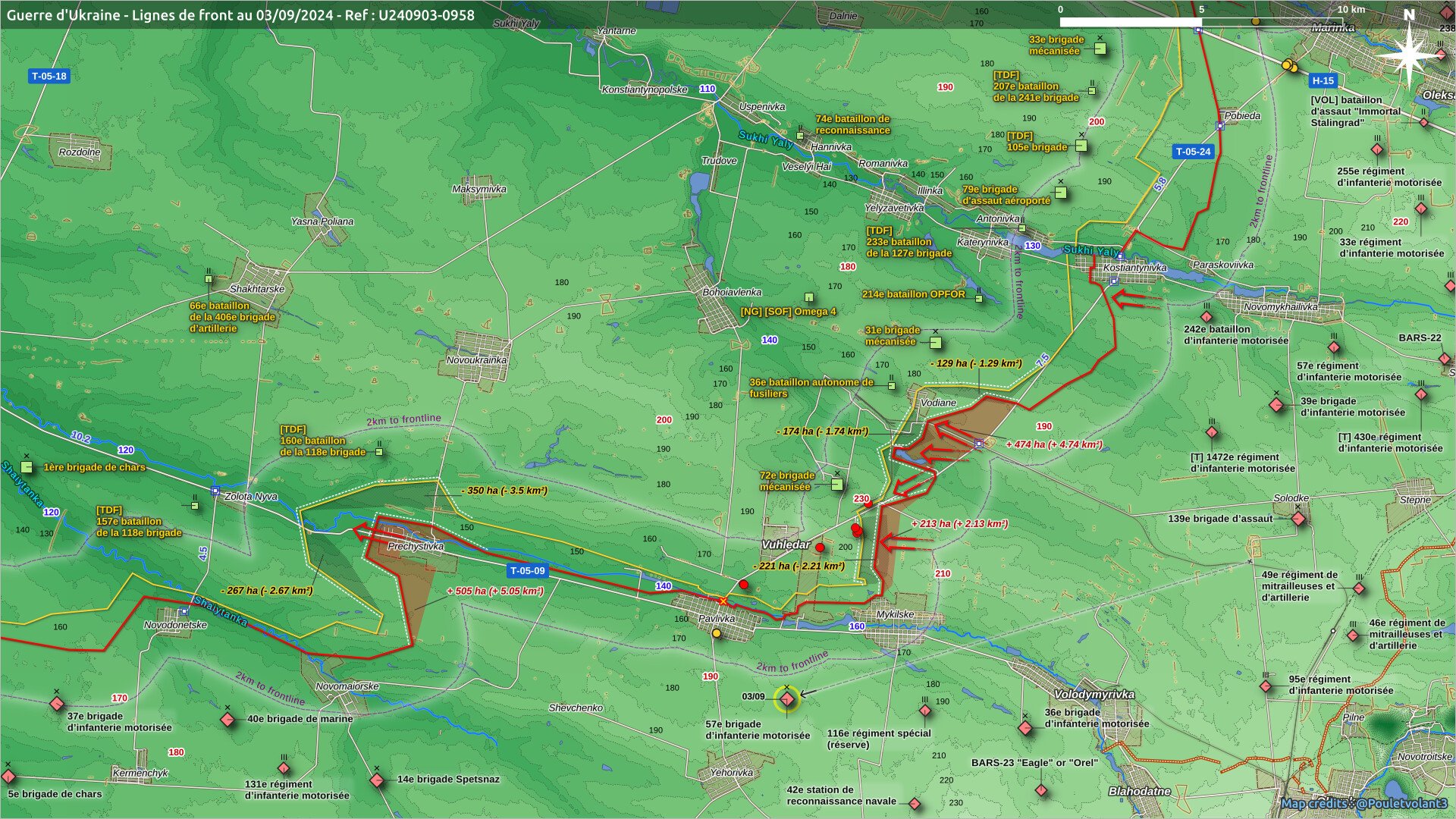This screenshot has height=819, width=1456.
Task: Click the Novoukrainka village label
Action: [x=476, y=360]
